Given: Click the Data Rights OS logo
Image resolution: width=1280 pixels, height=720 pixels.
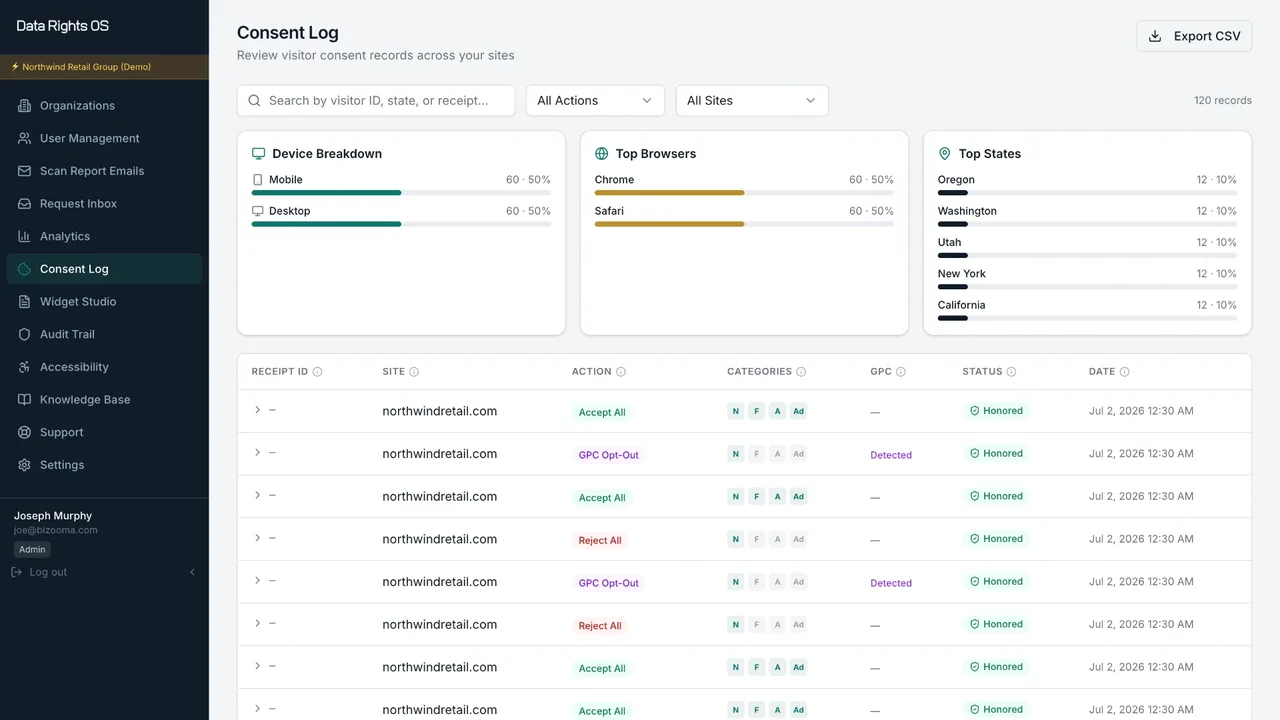Looking at the screenshot, I should [63, 26].
